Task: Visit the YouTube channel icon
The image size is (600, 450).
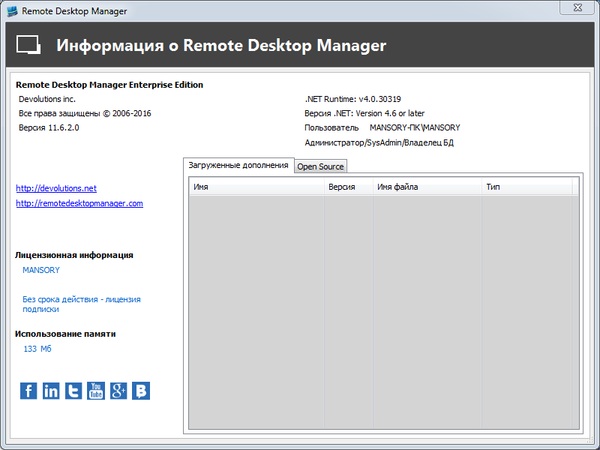Action: click(97, 391)
